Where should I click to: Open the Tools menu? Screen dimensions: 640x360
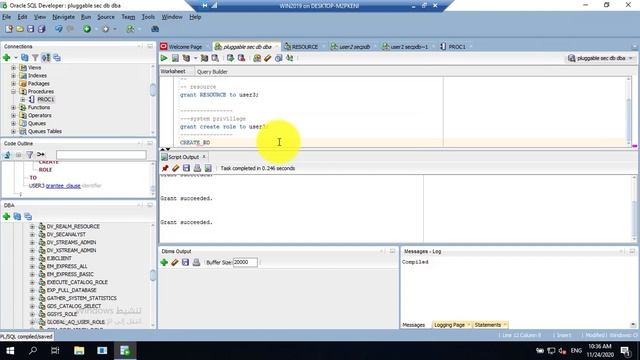148,17
